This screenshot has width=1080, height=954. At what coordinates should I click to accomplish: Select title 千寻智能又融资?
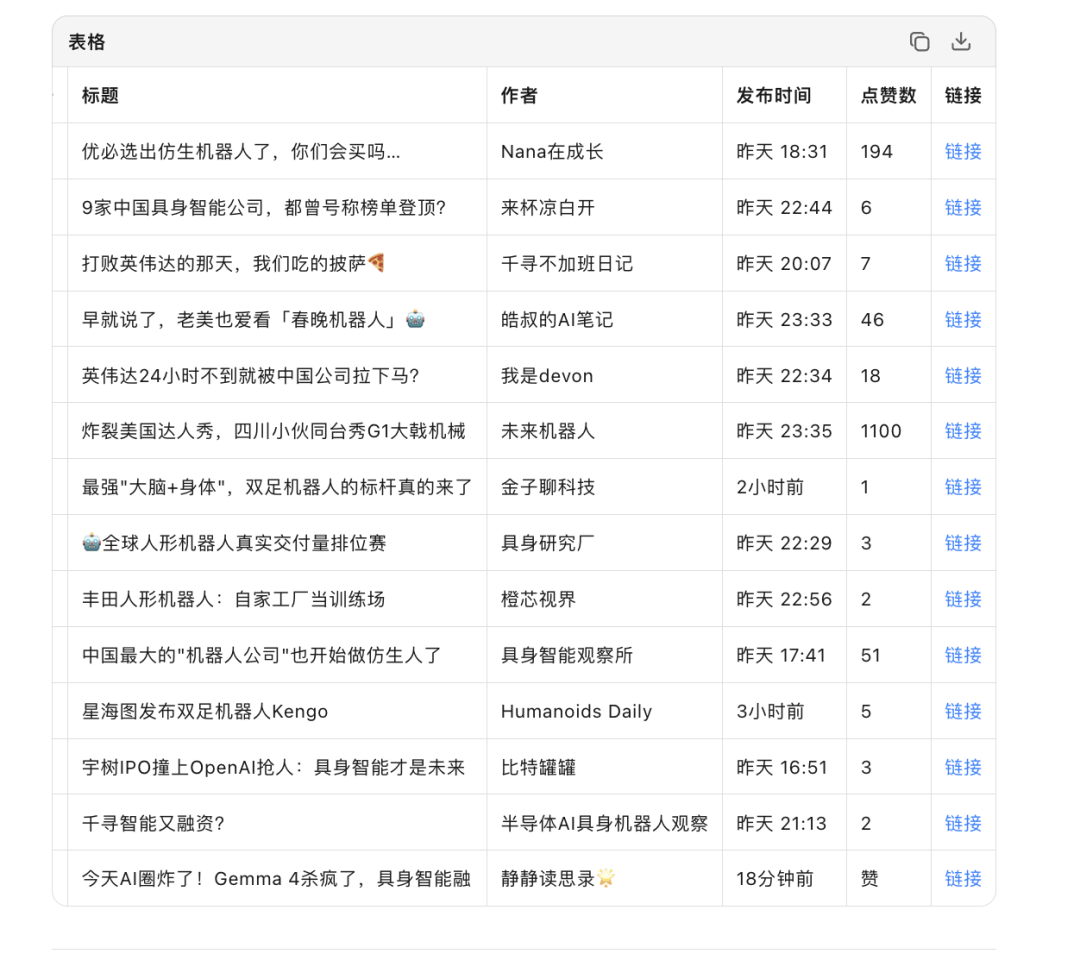(x=153, y=823)
